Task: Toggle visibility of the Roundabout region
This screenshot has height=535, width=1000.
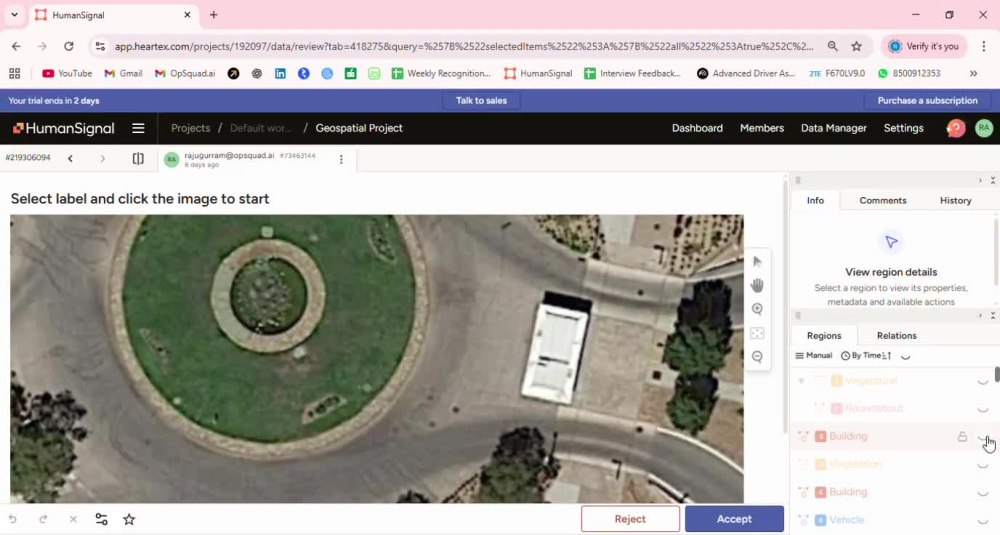Action: click(983, 409)
